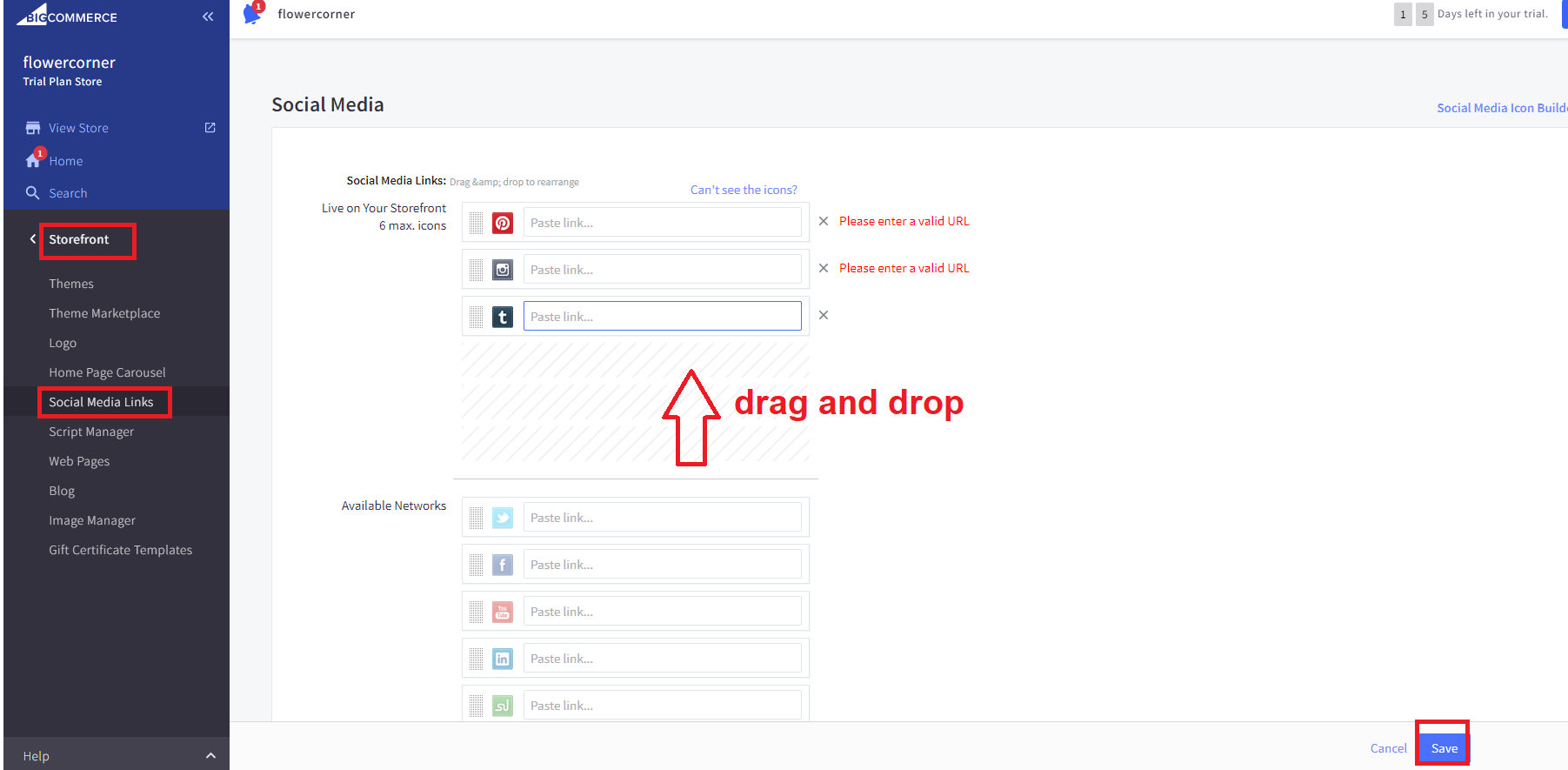This screenshot has width=1568, height=770.
Task: Grab the YouTube row drag handle
Action: pos(476,612)
